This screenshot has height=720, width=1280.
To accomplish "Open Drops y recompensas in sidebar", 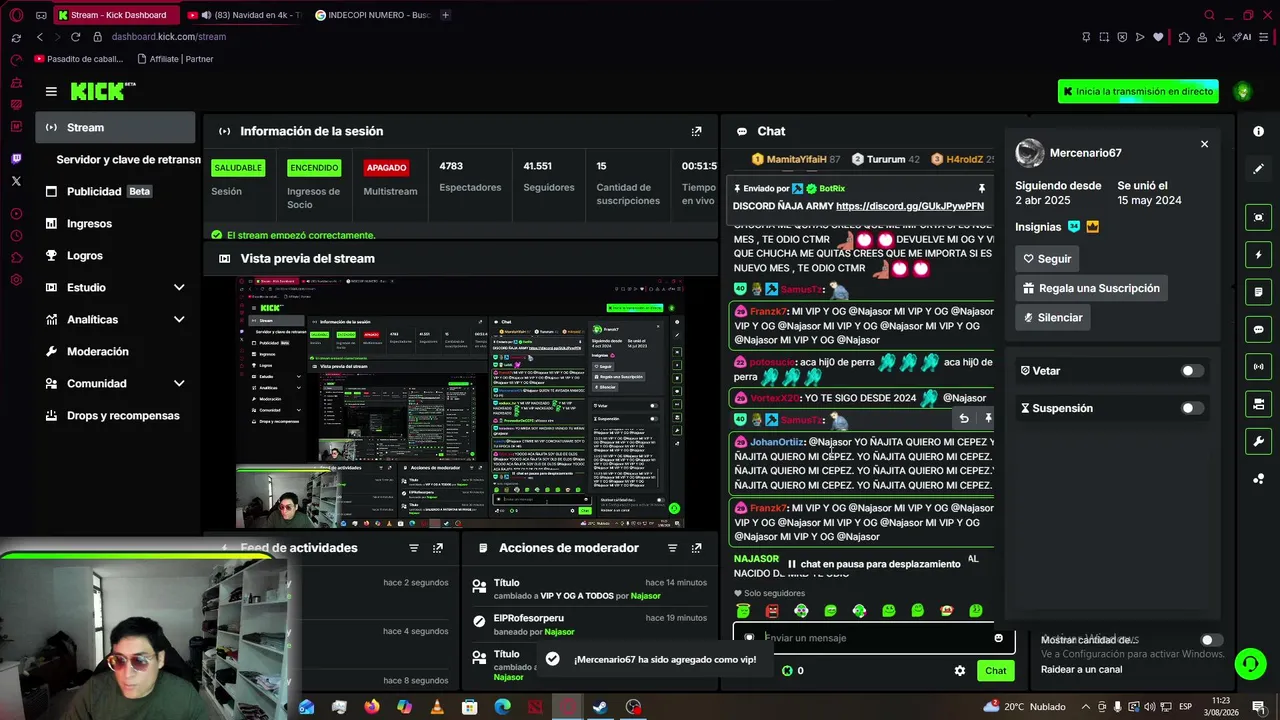I will coord(116,416).
